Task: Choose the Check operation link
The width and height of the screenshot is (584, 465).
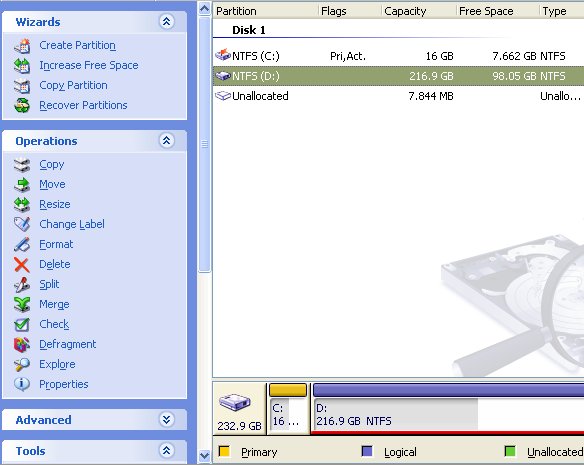Action: (54, 325)
